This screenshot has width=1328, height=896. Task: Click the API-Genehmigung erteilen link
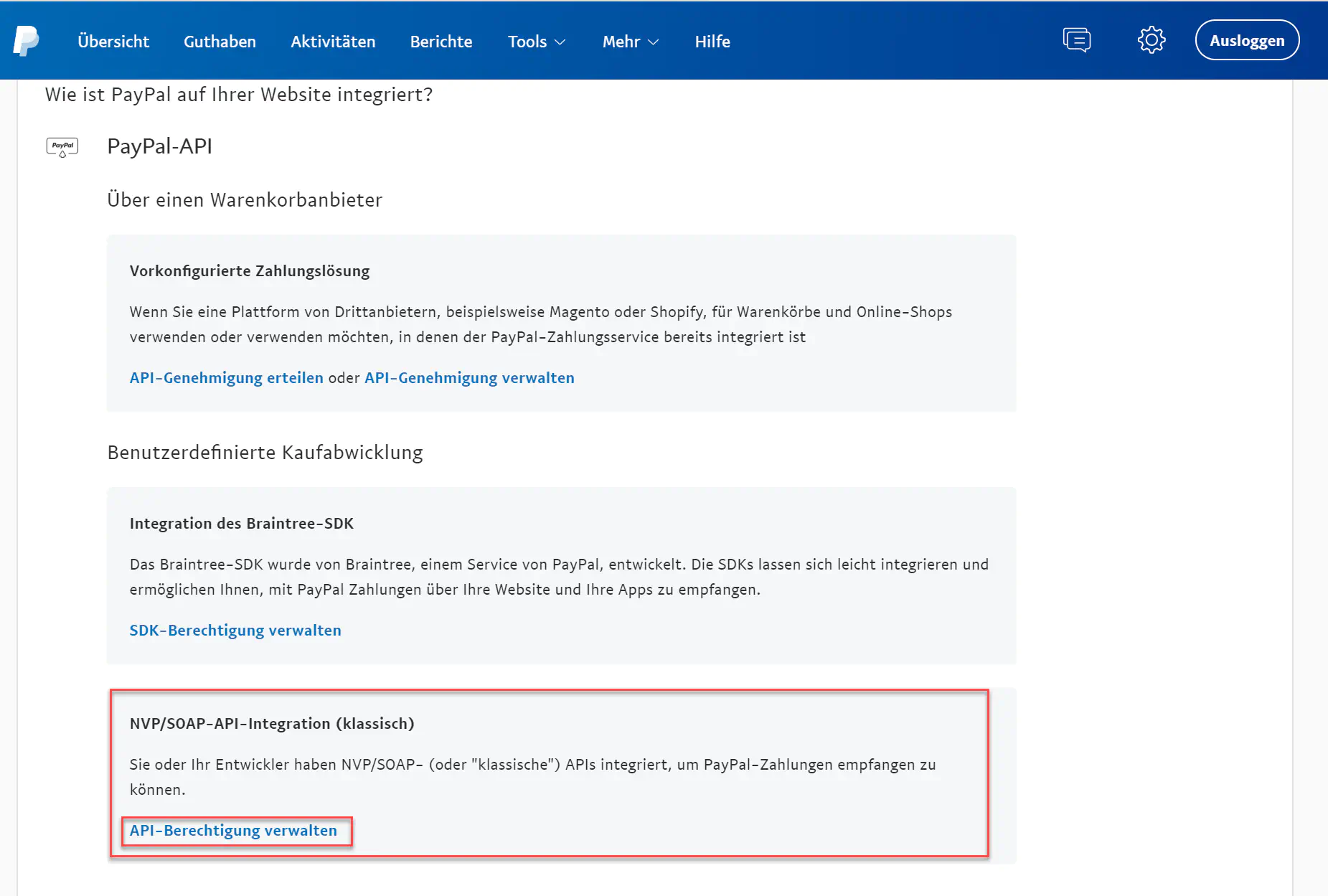[226, 378]
